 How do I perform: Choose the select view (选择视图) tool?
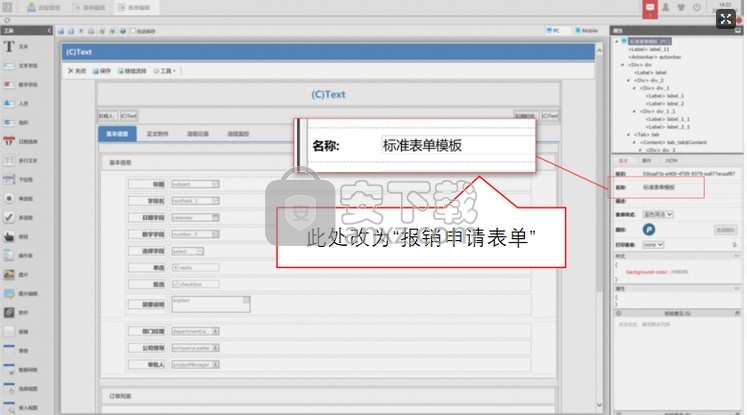pyautogui.click(x=9, y=389)
